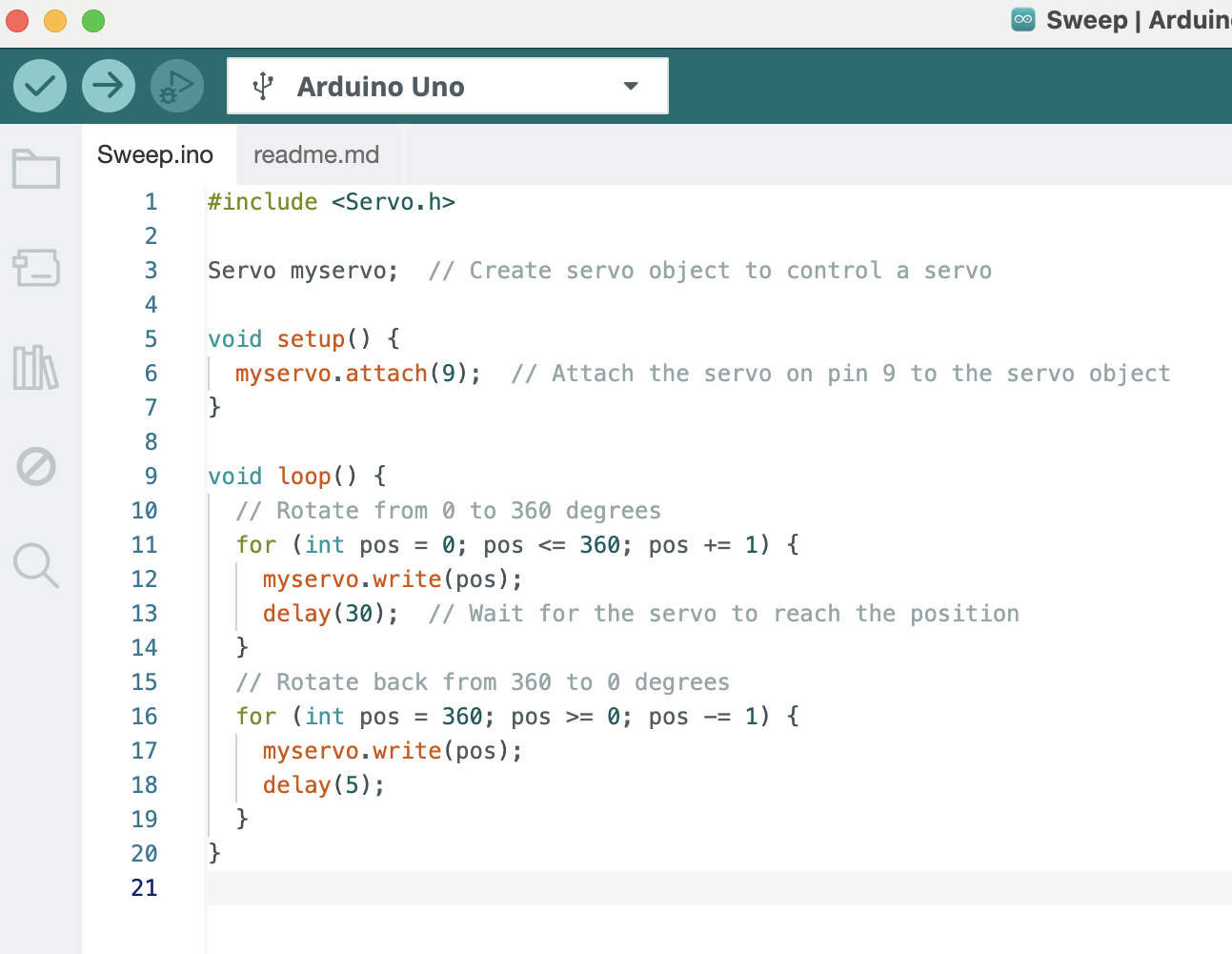Viewport: 1232px width, 954px height.
Task: Click the for loop with 'pos <= 360'
Action: [517, 545]
